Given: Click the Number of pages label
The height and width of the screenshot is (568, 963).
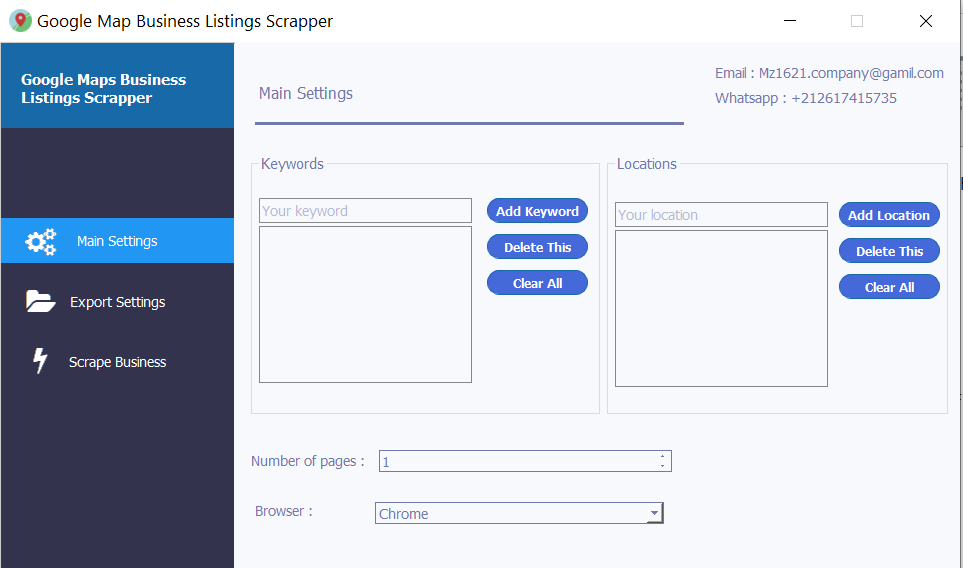Looking at the screenshot, I should pyautogui.click(x=308, y=461).
